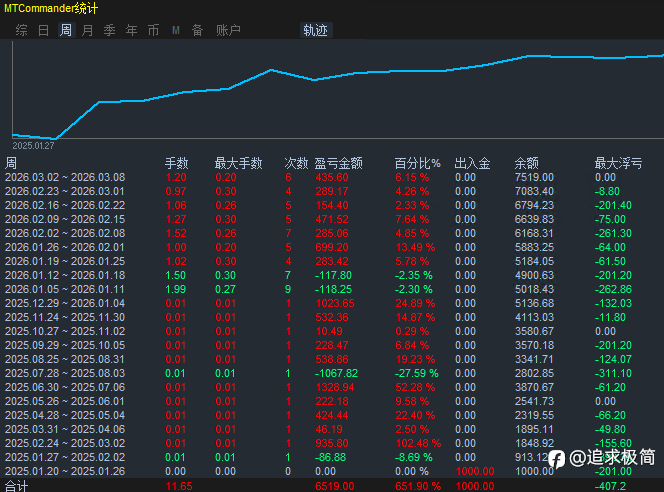Screen dimensions: 664x492
Task: Sort by 余额 balance header
Action: tap(526, 163)
